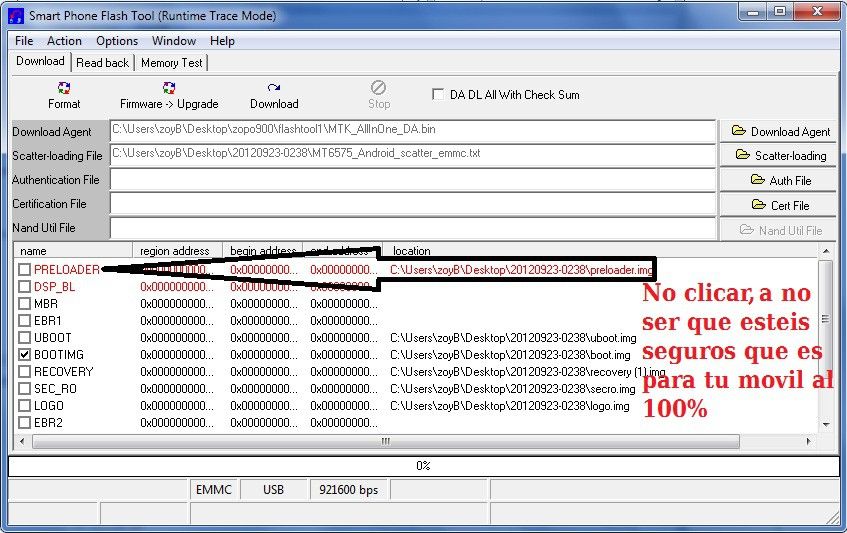Click the Download Agent path field
The height and width of the screenshot is (533, 847).
413,131
